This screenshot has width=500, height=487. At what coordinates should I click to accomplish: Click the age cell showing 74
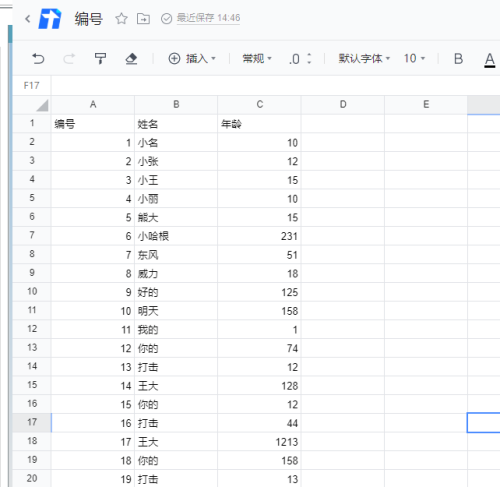(259, 348)
